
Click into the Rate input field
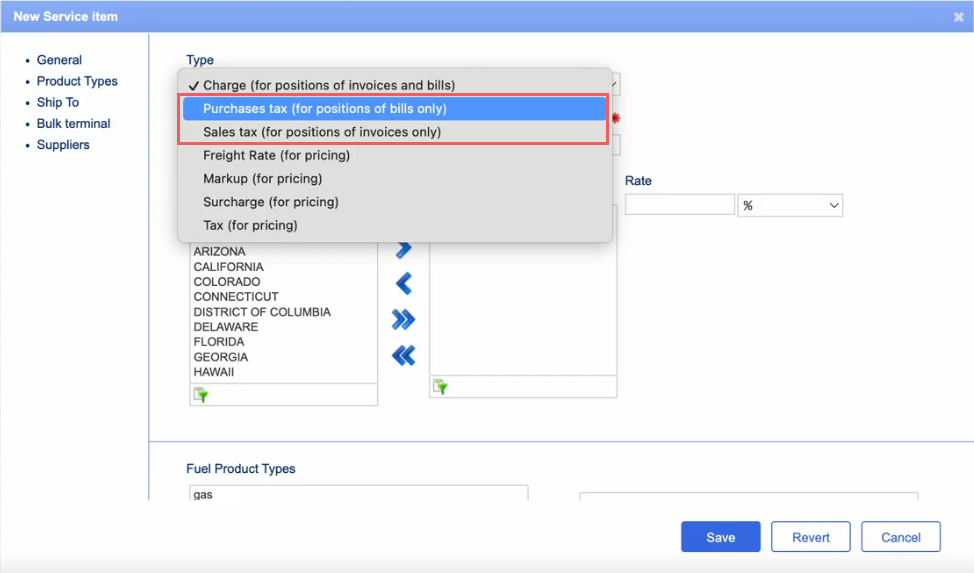pos(680,205)
